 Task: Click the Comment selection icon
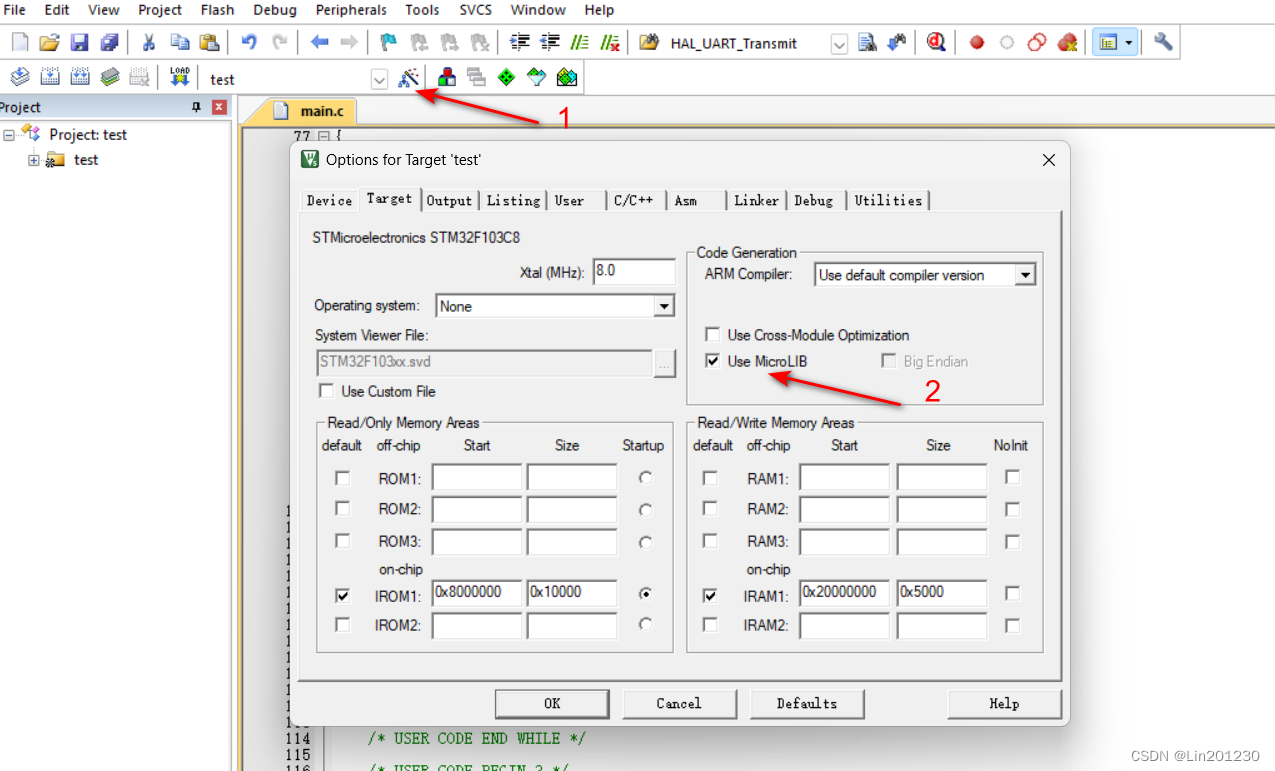click(579, 42)
